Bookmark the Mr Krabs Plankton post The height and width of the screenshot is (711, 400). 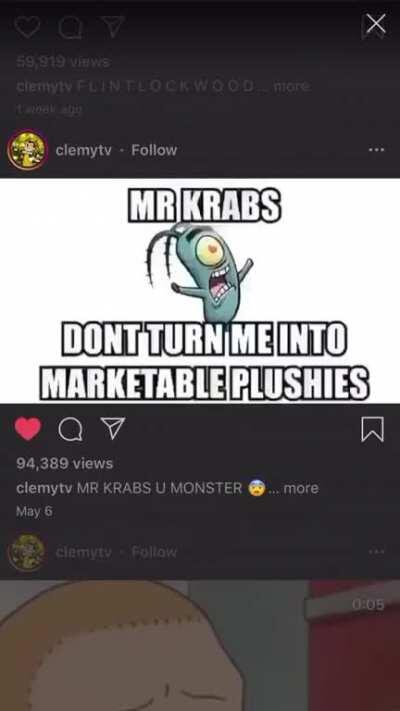(372, 429)
